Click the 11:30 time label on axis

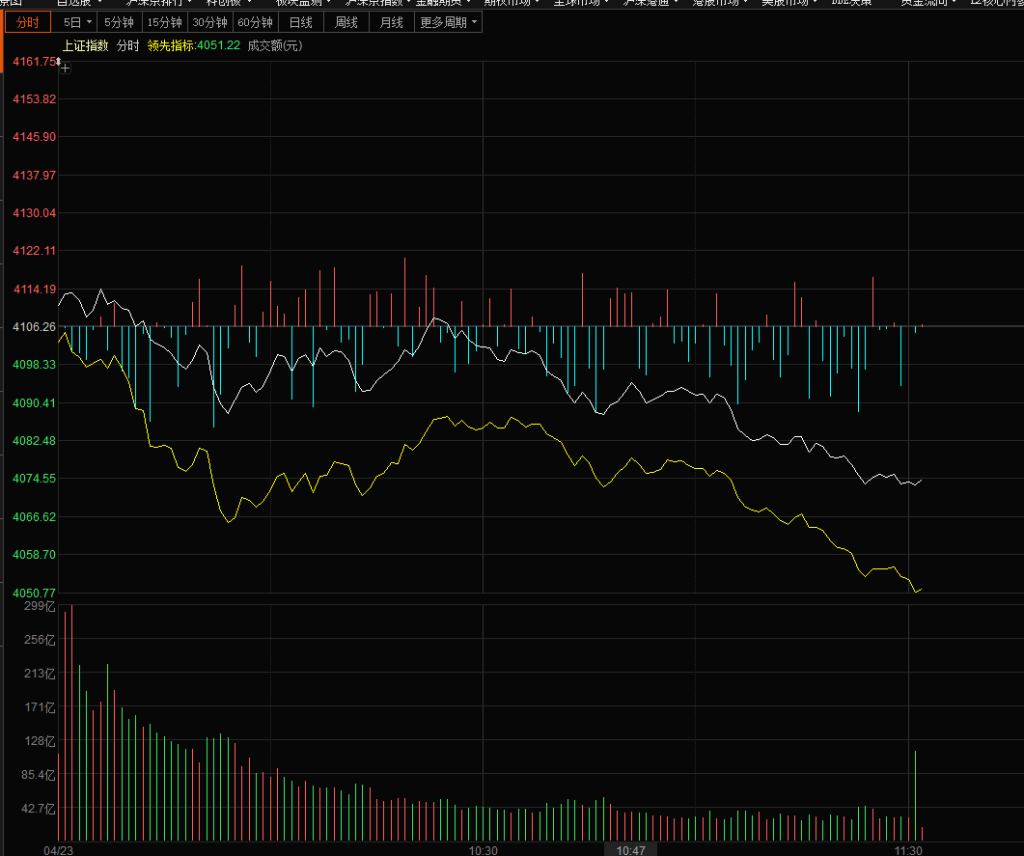(x=907, y=849)
